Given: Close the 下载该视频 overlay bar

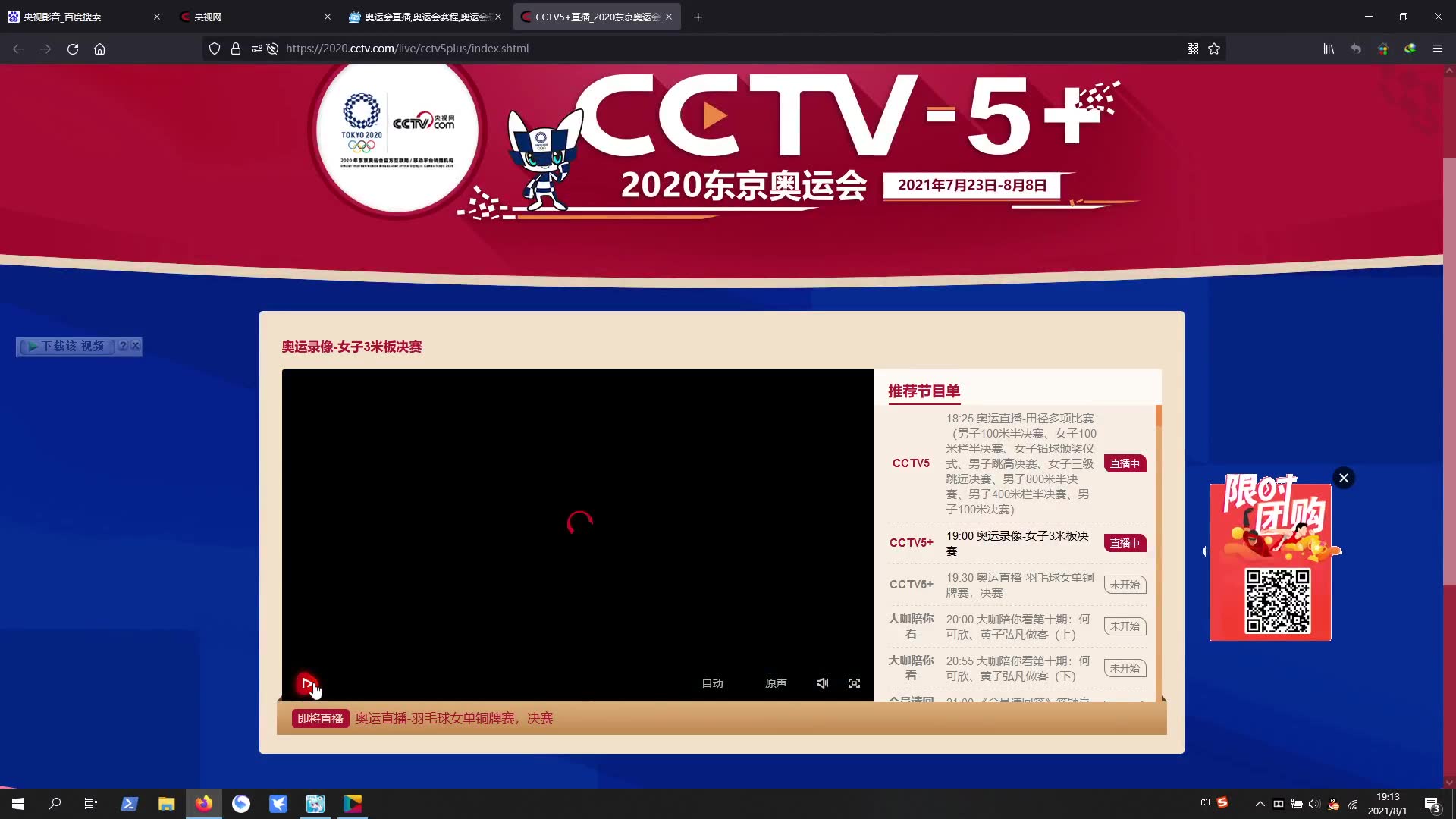Looking at the screenshot, I should coord(136,346).
